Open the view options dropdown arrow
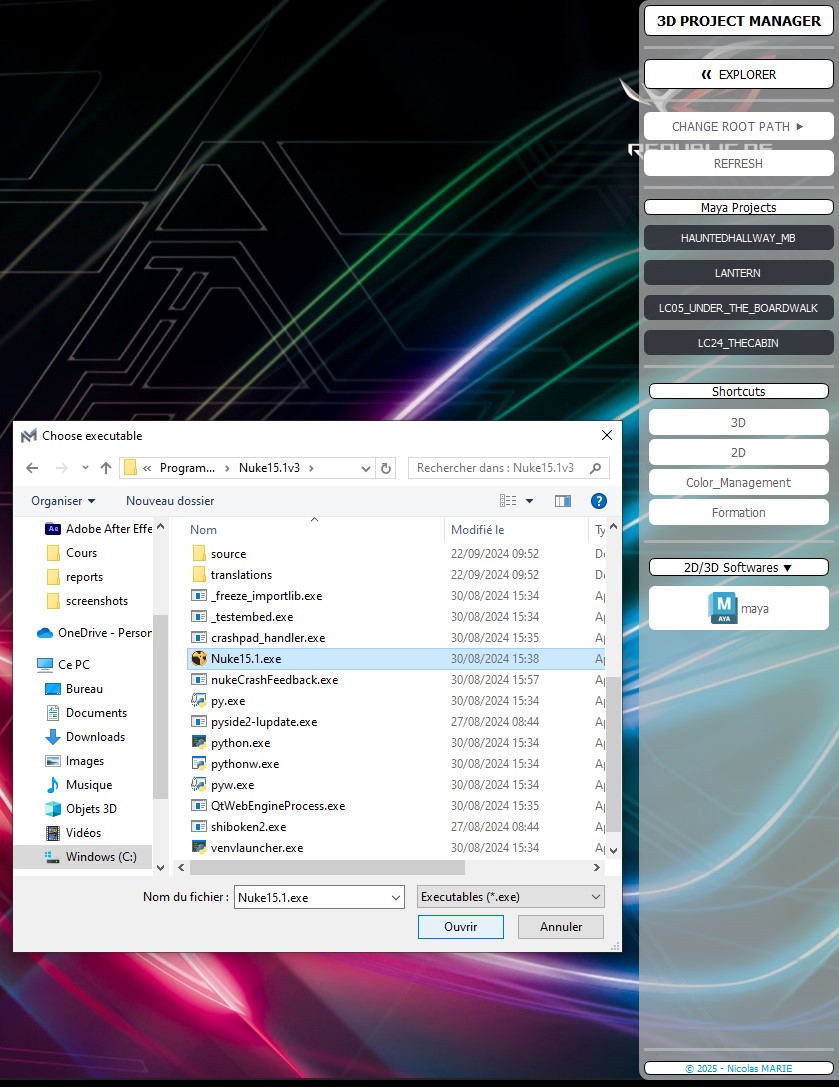 click(x=530, y=501)
